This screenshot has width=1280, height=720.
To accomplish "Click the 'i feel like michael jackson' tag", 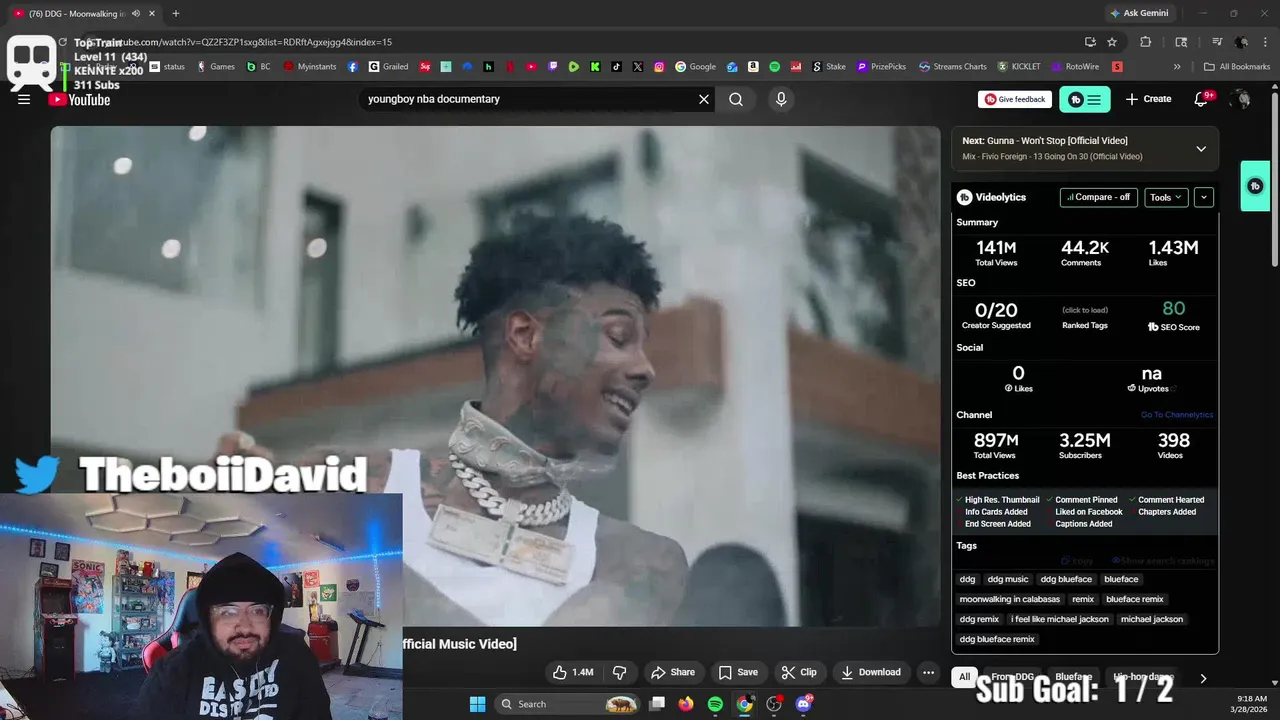I will [x=1060, y=619].
